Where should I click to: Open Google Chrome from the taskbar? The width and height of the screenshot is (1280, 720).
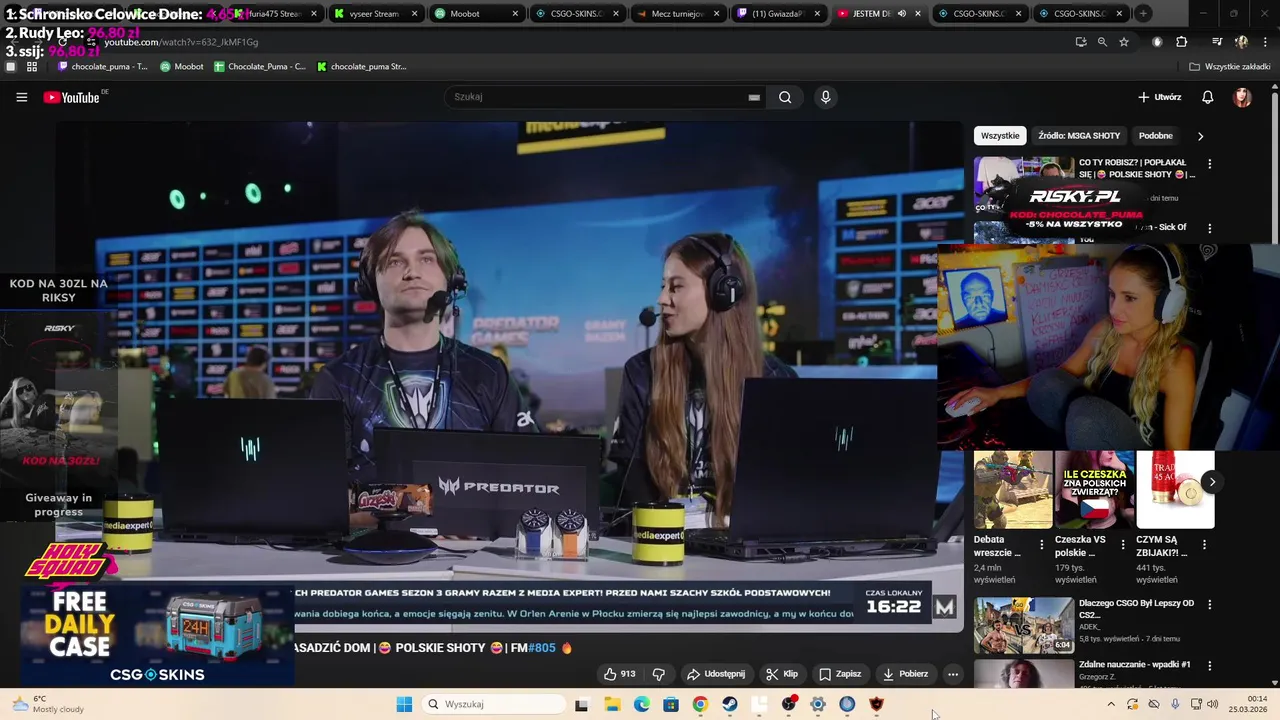pos(700,704)
